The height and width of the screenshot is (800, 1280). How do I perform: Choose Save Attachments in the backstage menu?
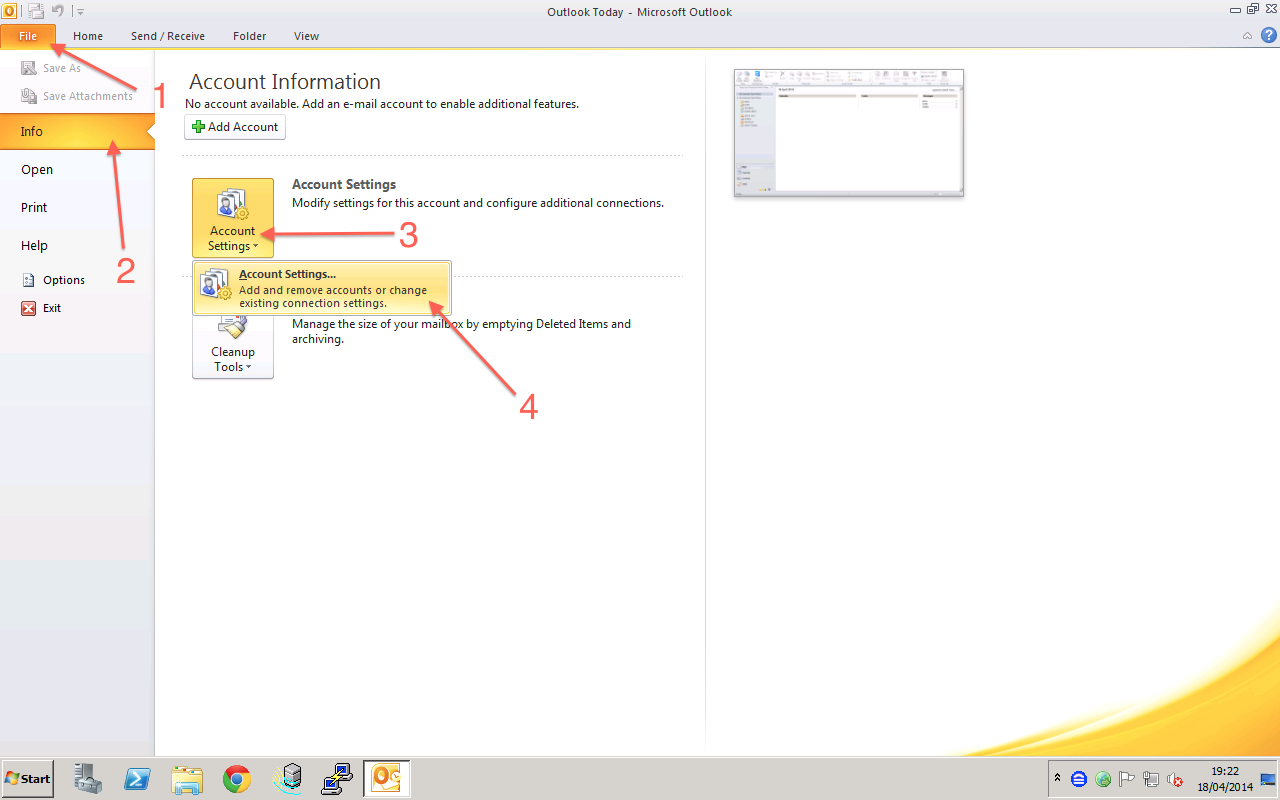pyautogui.click(x=77, y=96)
